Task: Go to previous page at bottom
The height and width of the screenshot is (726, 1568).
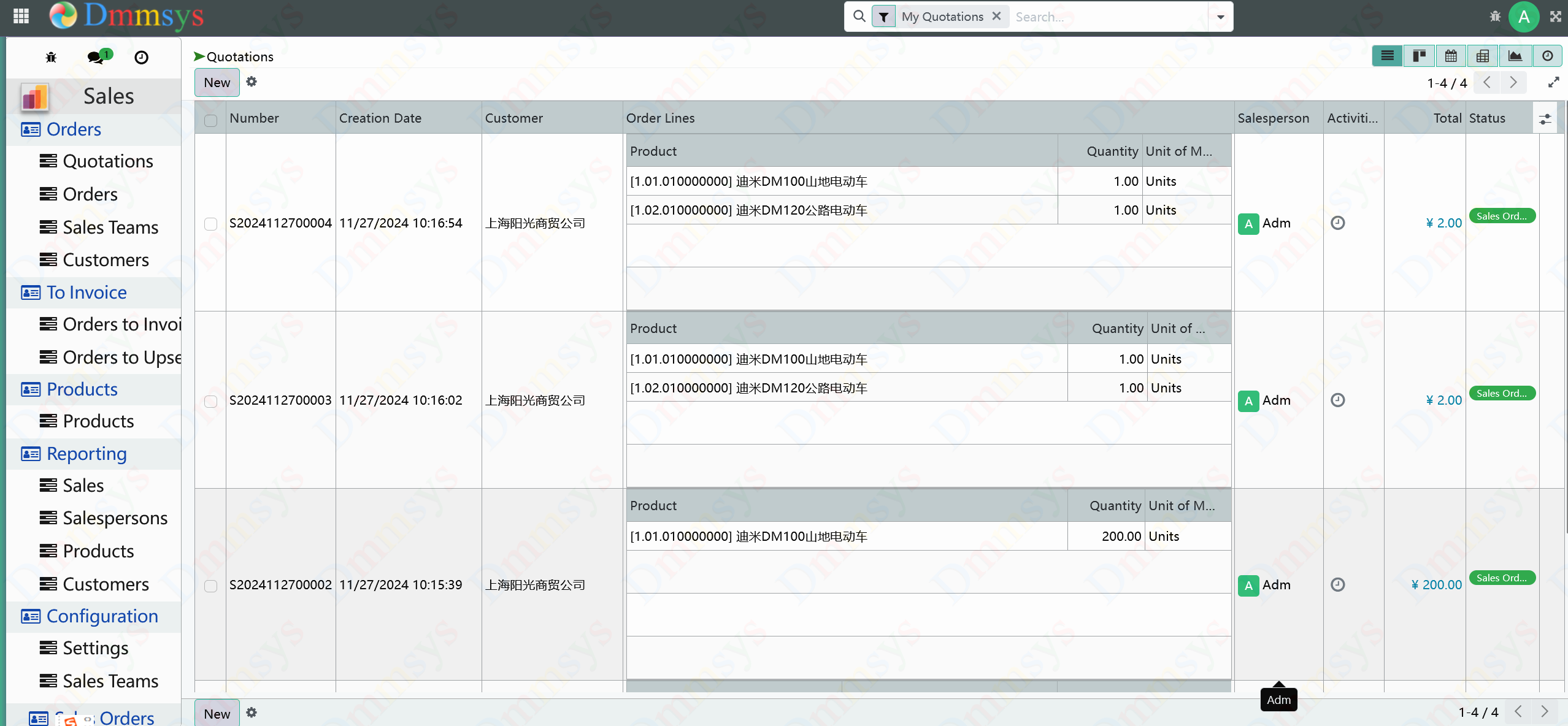Action: coord(1518,712)
